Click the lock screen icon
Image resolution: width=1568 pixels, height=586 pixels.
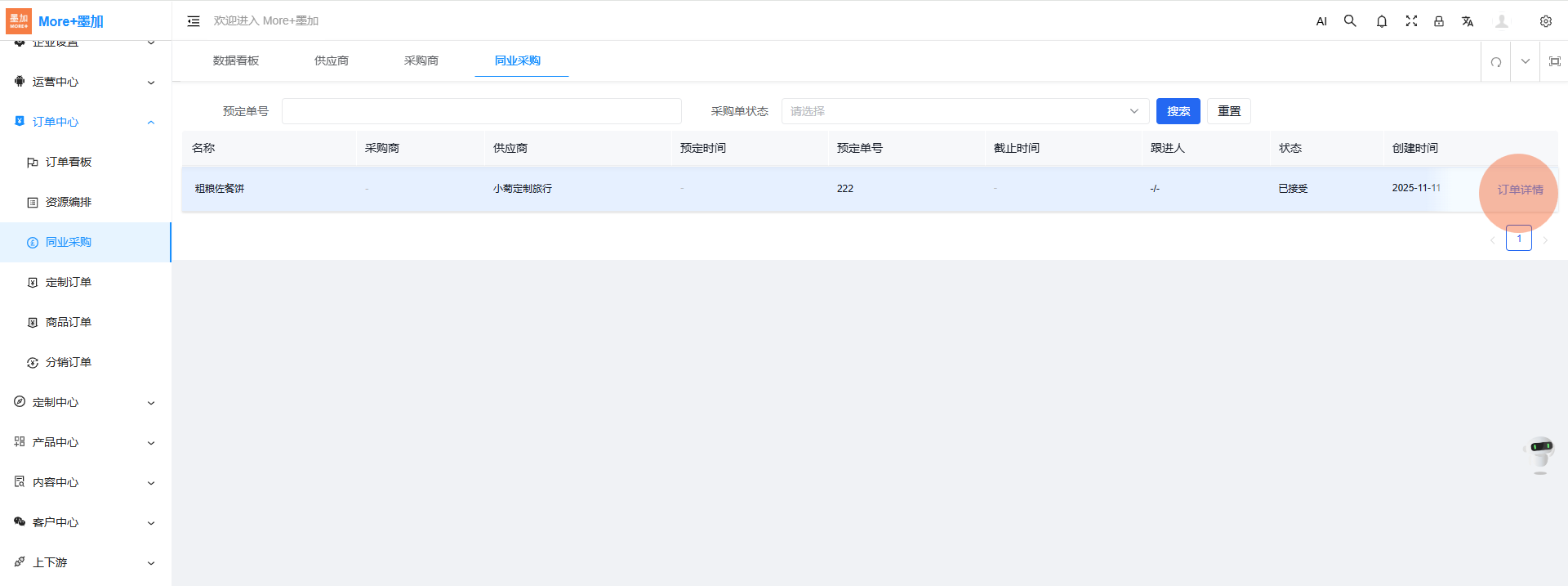[x=1439, y=21]
